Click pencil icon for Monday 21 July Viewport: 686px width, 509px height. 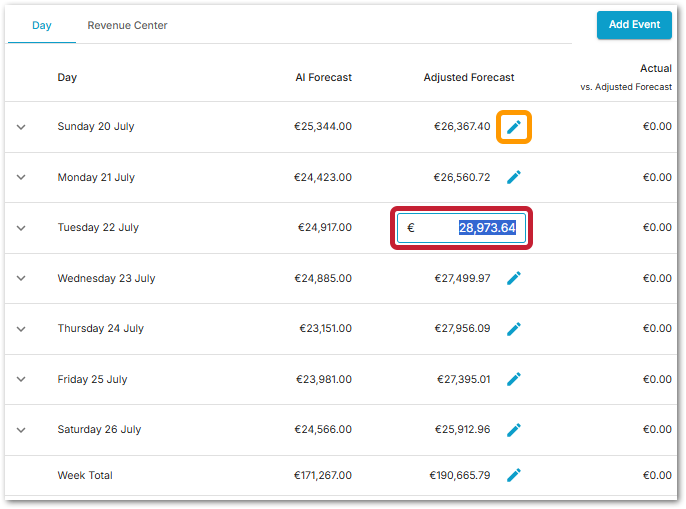click(x=514, y=177)
